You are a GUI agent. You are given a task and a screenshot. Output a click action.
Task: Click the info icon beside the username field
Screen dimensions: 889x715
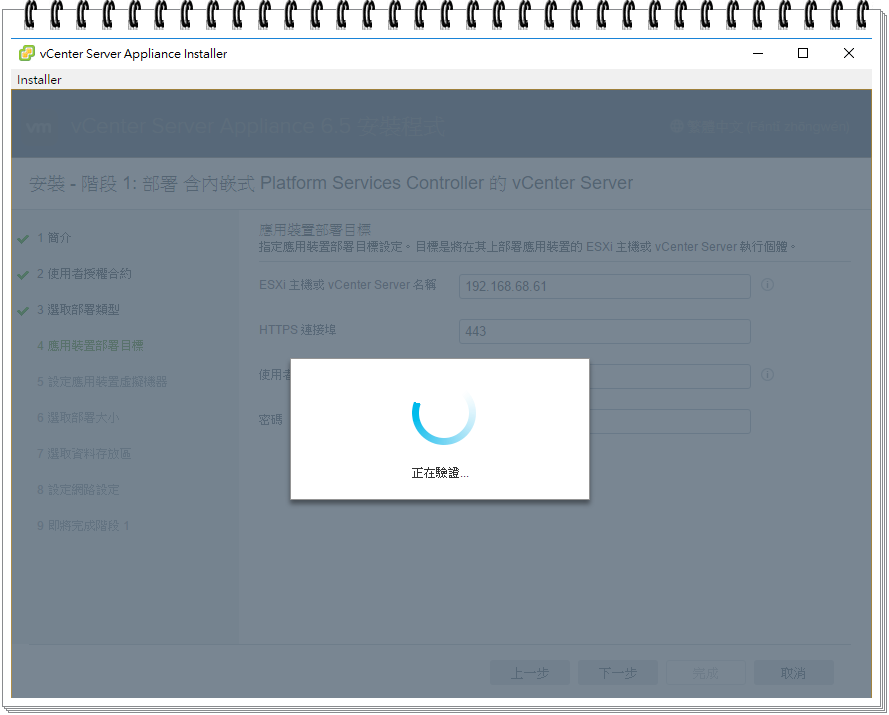tap(767, 375)
